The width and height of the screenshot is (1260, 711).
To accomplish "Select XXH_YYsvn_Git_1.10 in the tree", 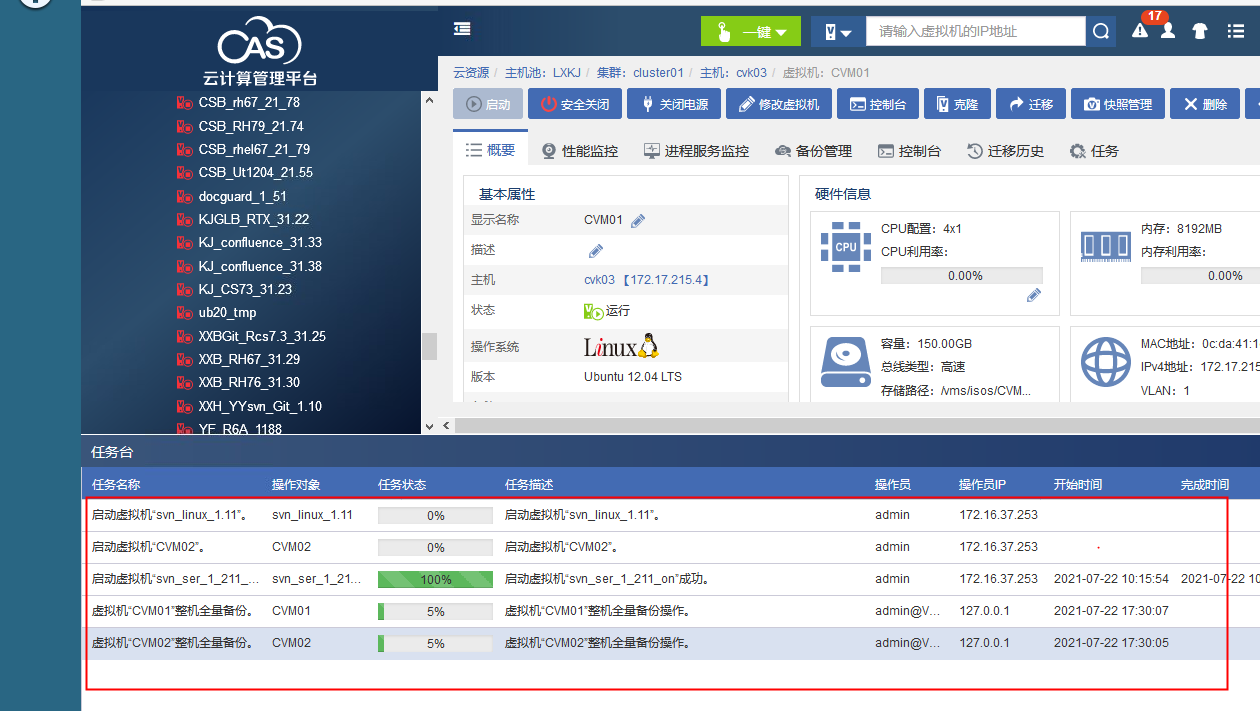I will click(x=260, y=406).
